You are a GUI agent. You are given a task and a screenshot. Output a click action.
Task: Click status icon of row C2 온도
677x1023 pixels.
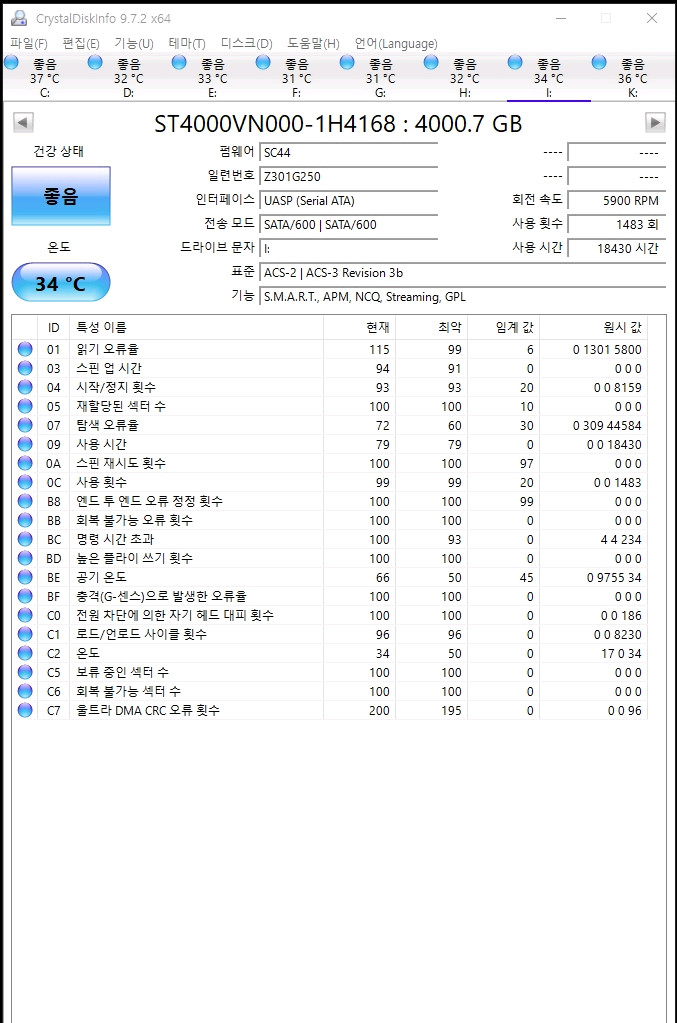[x=25, y=652]
